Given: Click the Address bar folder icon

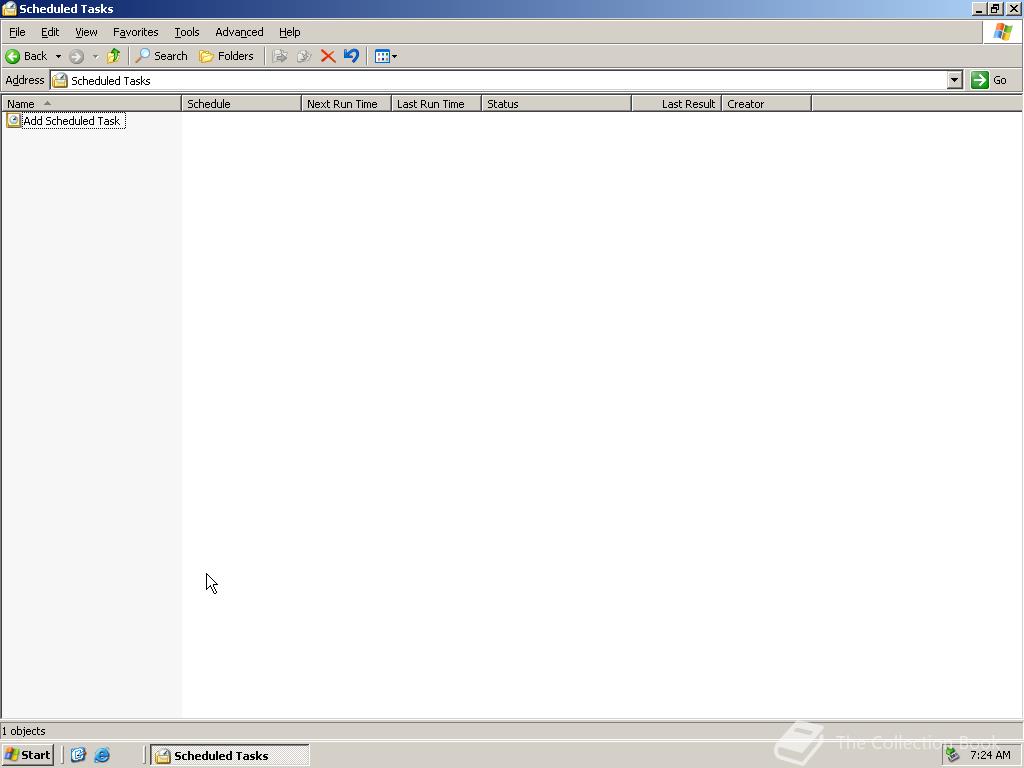Looking at the screenshot, I should [x=60, y=80].
